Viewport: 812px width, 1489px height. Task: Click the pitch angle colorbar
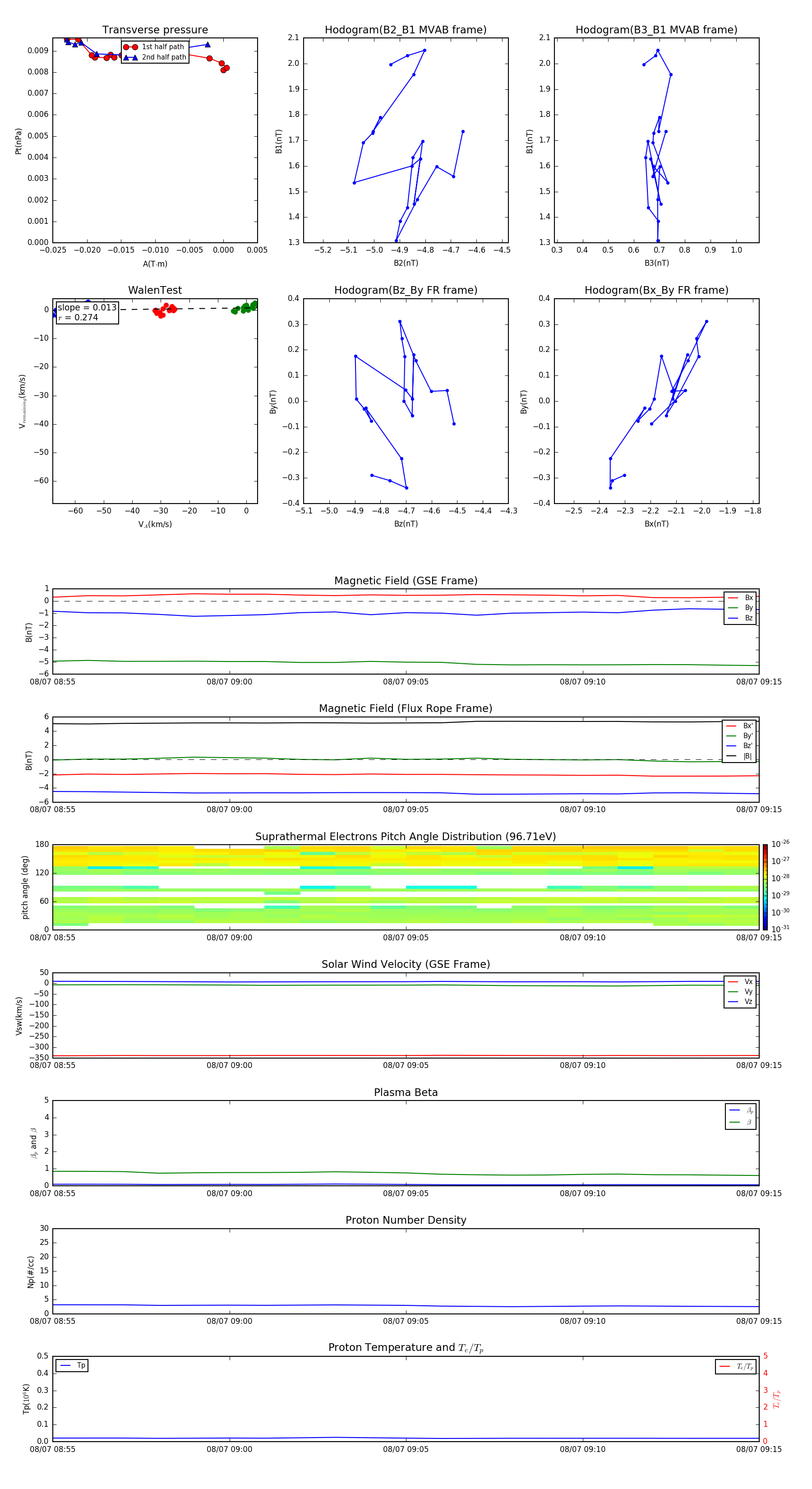click(x=765, y=887)
